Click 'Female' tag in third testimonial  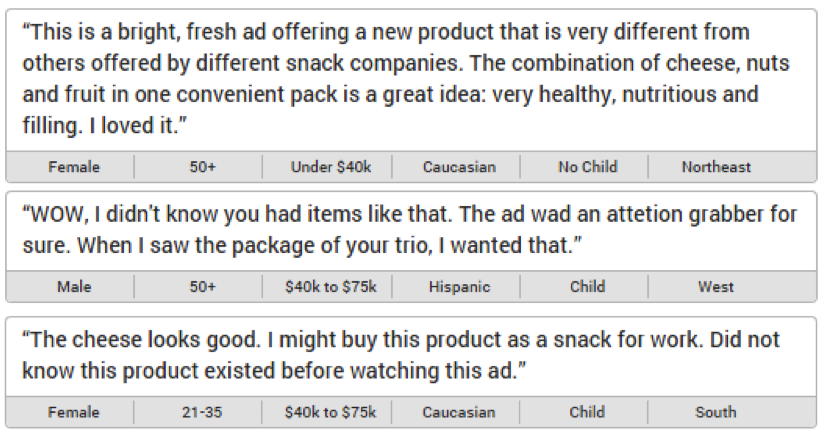[x=73, y=412]
